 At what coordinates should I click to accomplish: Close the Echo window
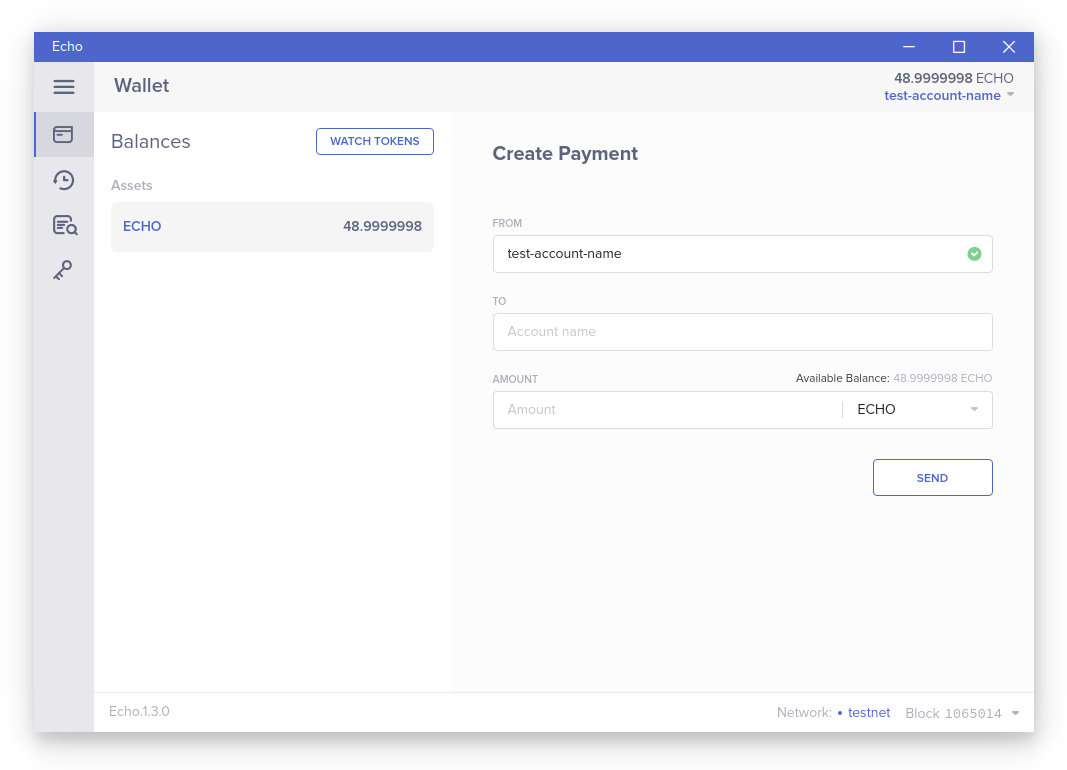click(1008, 47)
